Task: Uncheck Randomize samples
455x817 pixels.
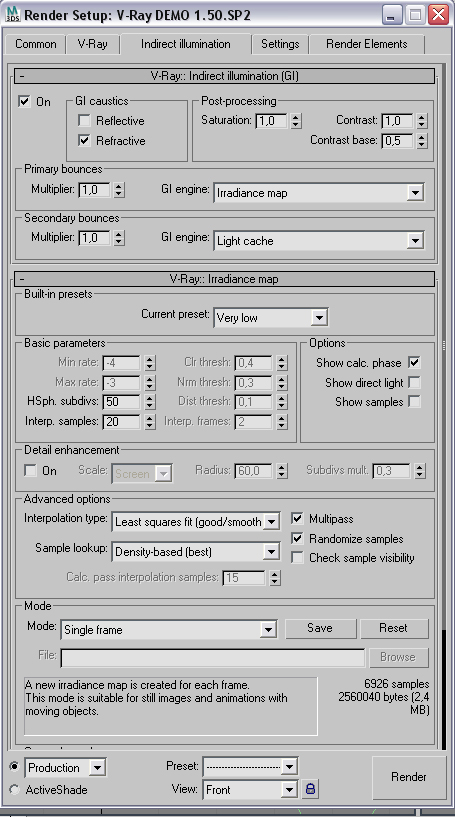Action: pyautogui.click(x=297, y=538)
